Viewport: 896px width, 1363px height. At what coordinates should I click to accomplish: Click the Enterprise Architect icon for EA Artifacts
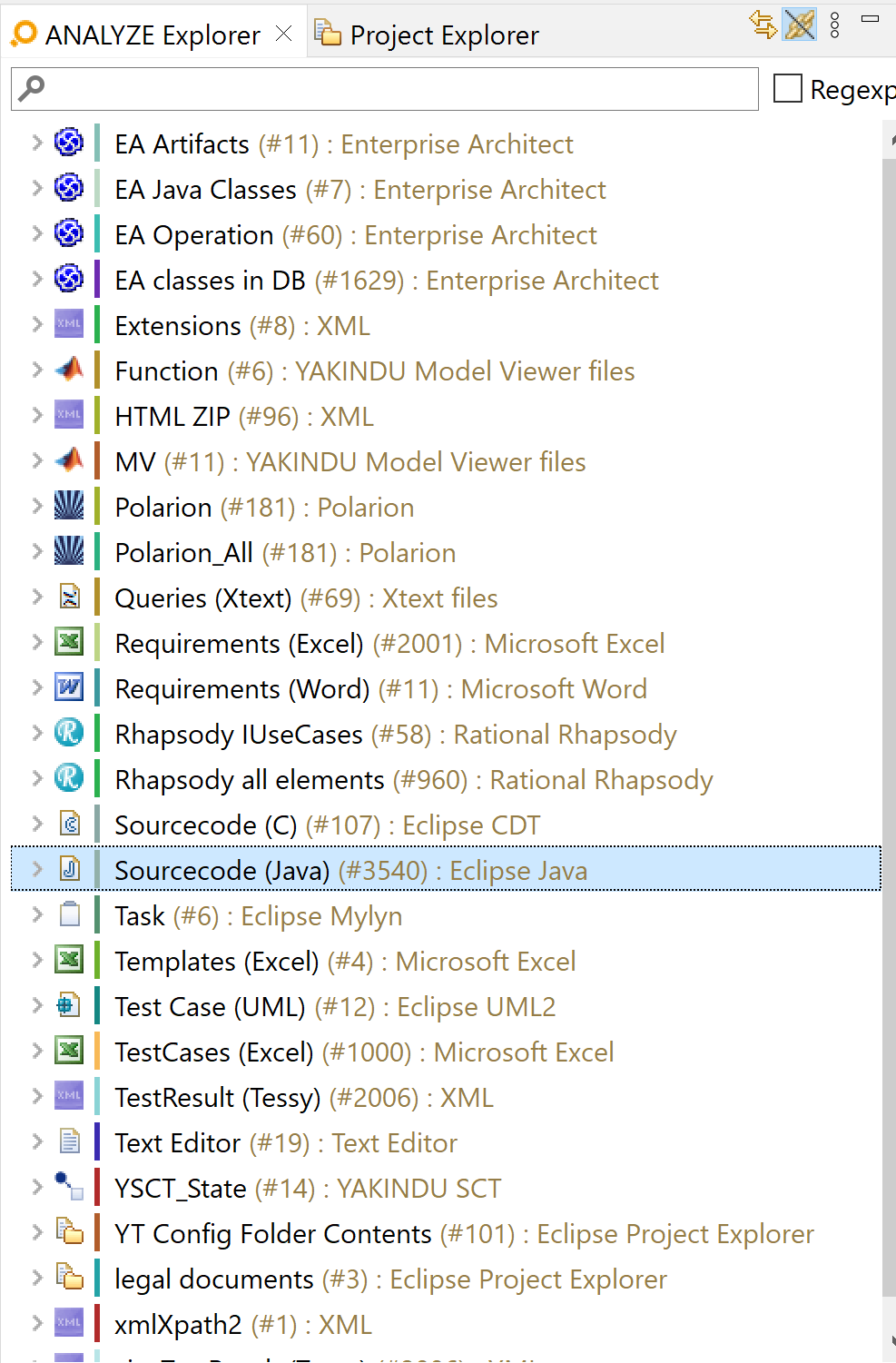coord(69,143)
